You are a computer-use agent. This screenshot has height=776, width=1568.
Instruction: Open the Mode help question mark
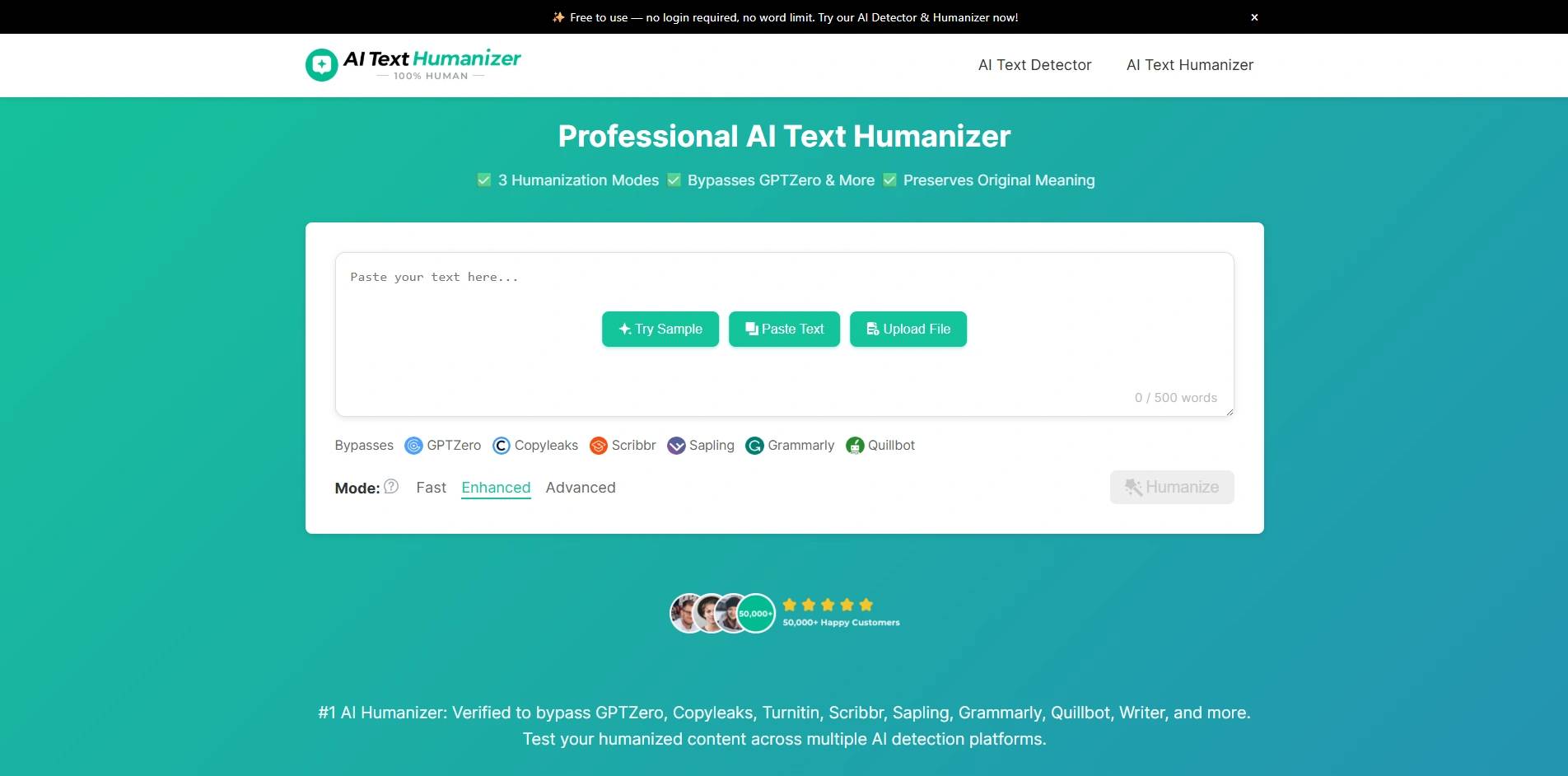391,487
